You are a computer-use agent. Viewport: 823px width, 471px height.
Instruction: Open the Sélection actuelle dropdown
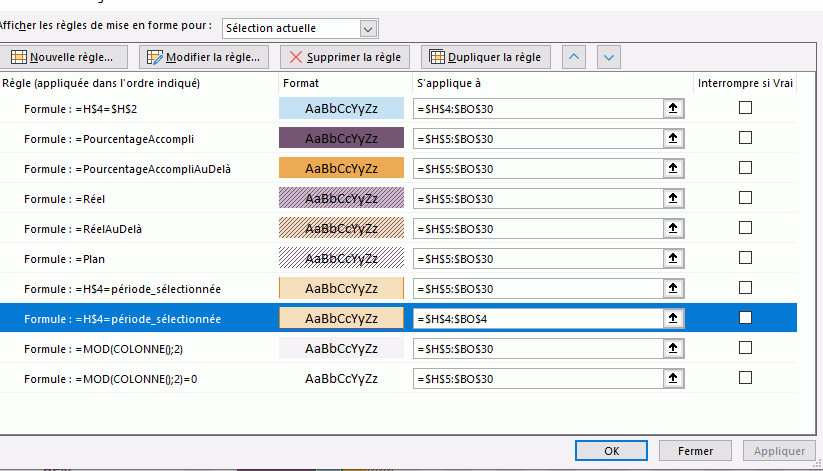[x=368, y=29]
